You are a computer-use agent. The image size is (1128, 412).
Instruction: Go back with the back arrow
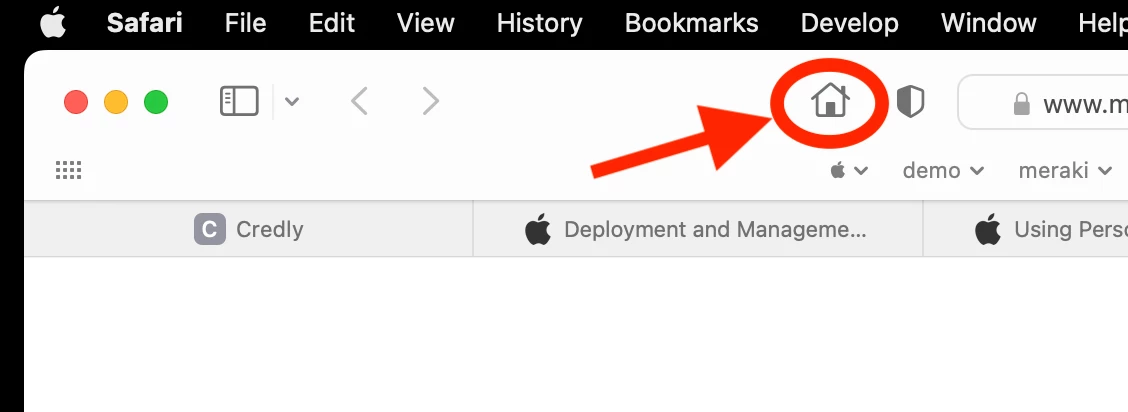click(x=360, y=101)
